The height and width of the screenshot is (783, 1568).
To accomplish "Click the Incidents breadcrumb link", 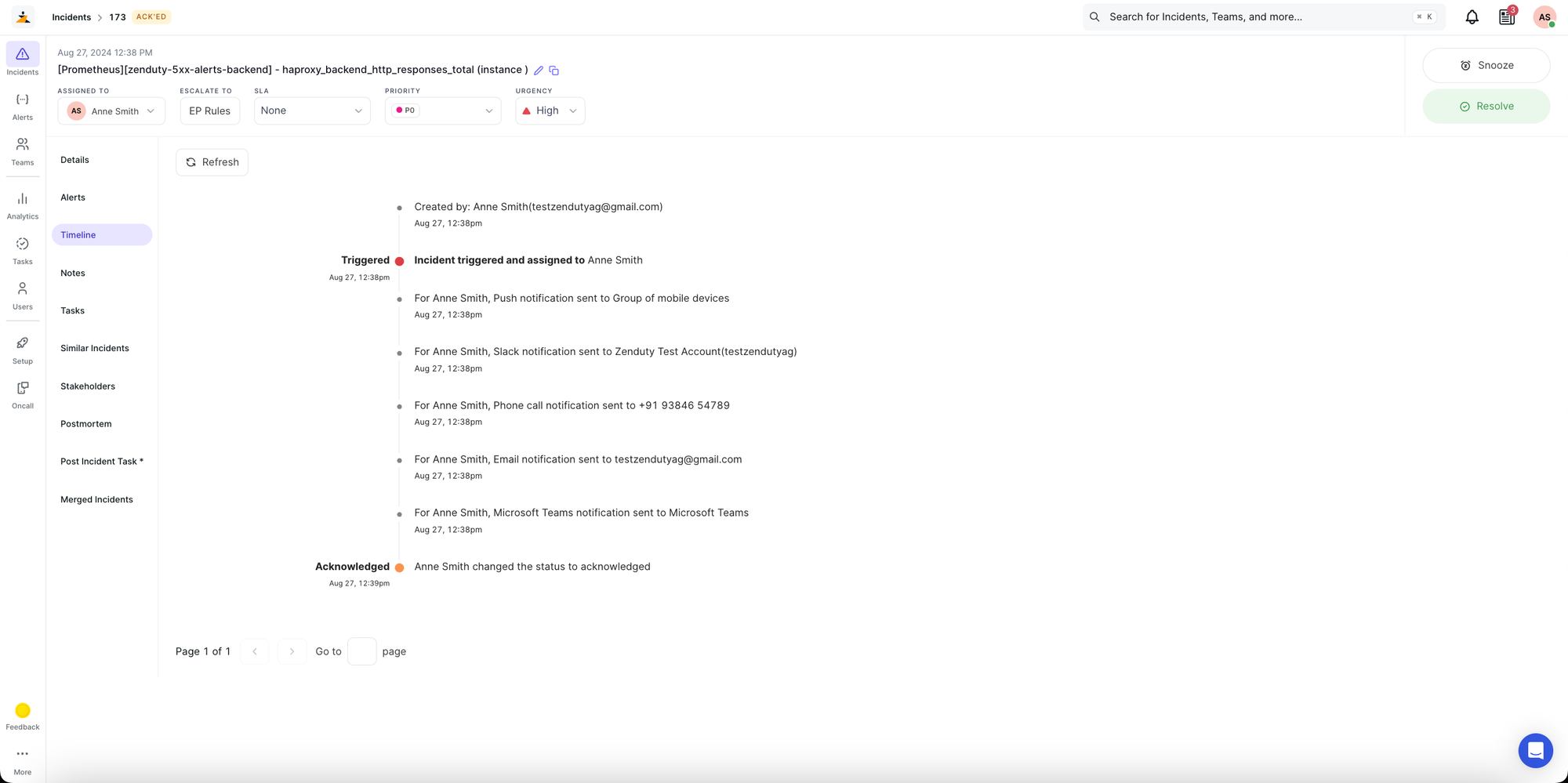I will point(71,17).
